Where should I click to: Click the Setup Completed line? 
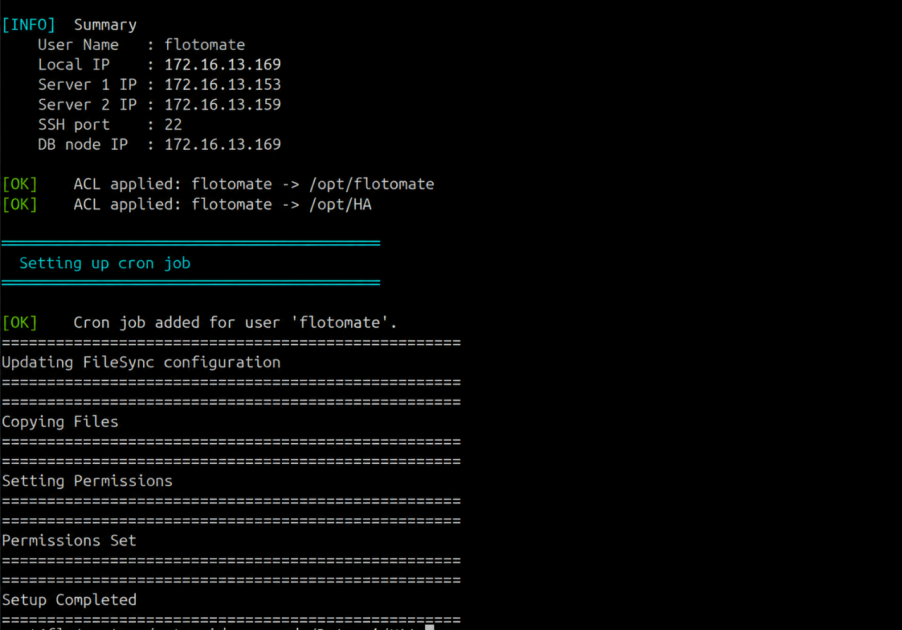[69, 600]
